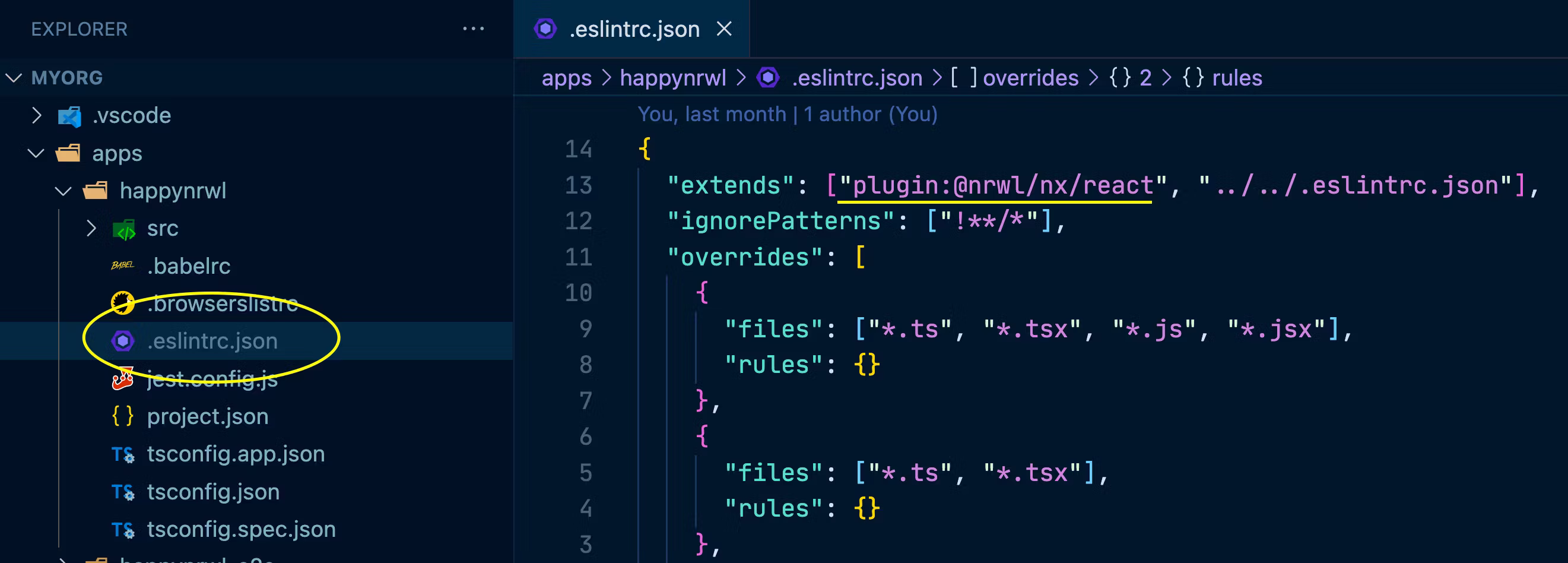
Task: Open the git blame author annotation
Action: 787,114
